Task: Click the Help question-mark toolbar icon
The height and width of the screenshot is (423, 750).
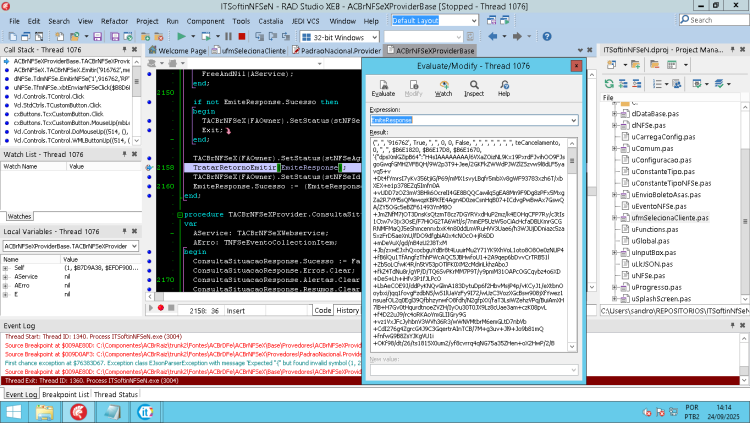Action: 547,36
